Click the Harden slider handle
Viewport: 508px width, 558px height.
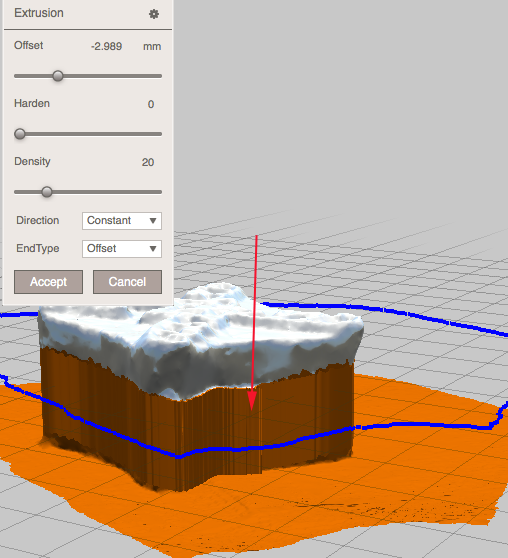coord(20,134)
